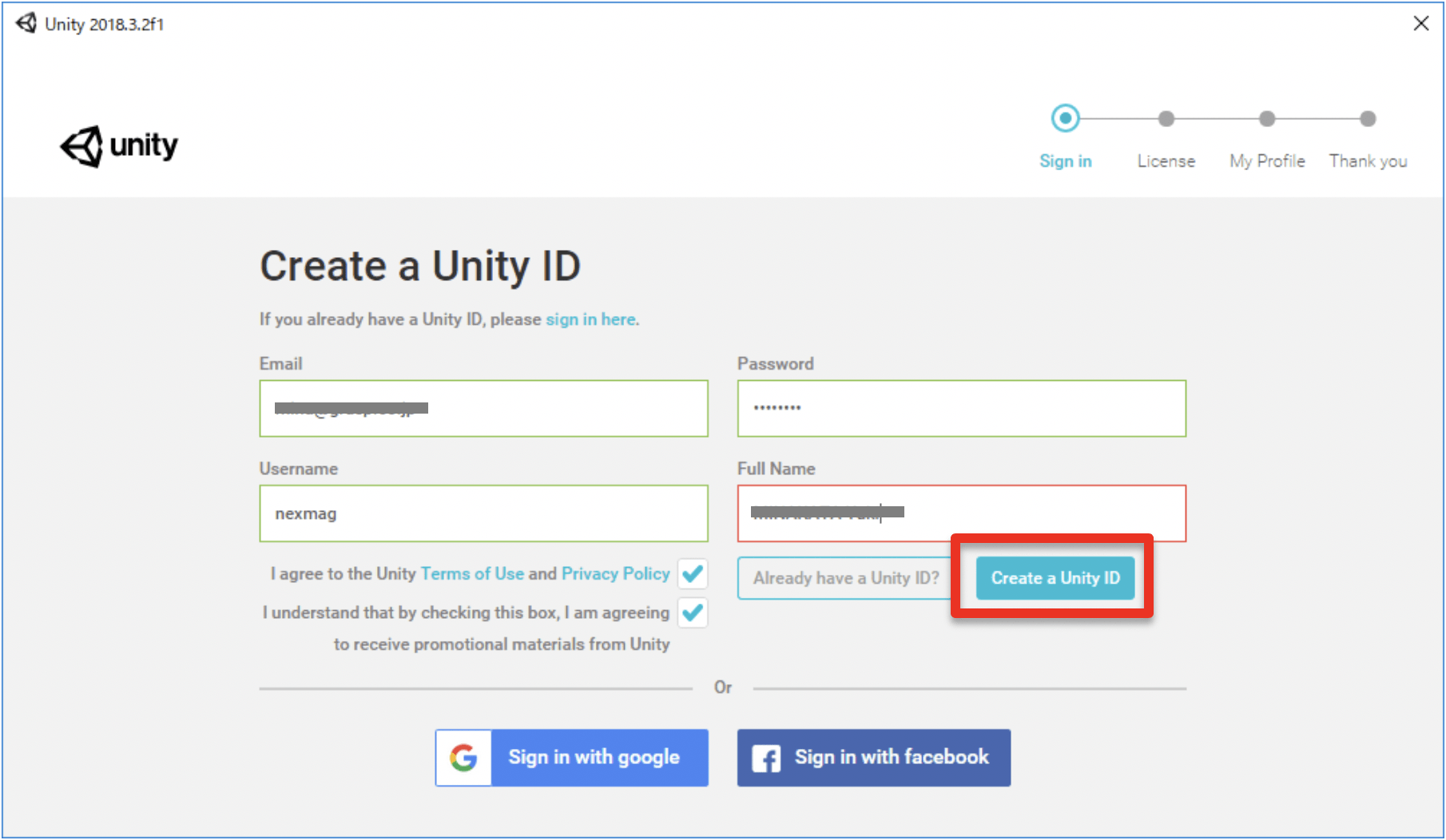Focus the Username field containing nexmag

click(483, 513)
